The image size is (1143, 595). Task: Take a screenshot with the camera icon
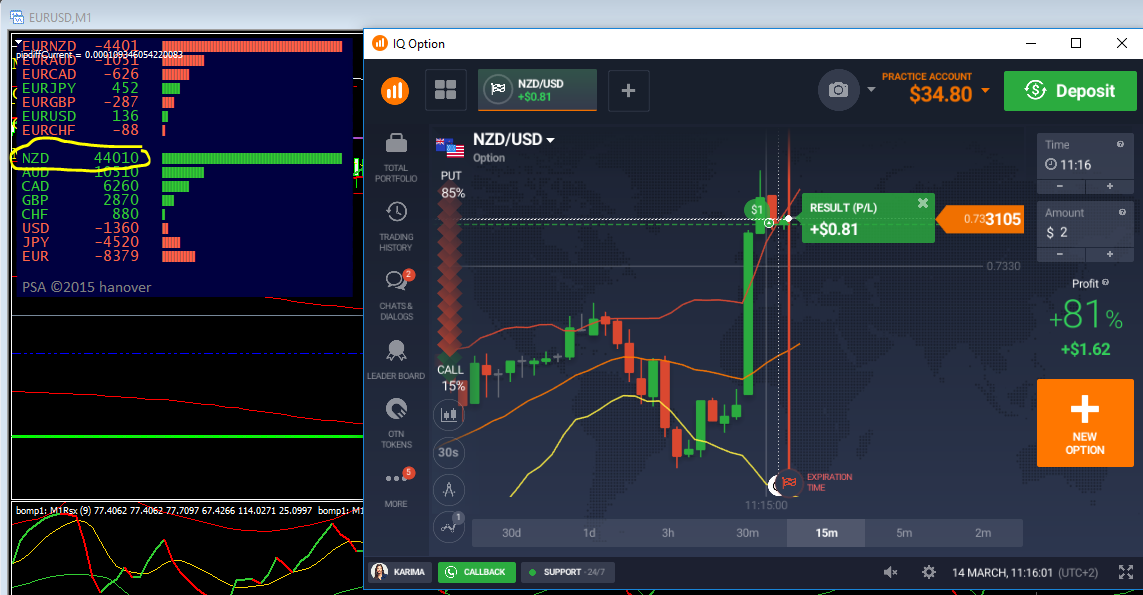pos(838,90)
